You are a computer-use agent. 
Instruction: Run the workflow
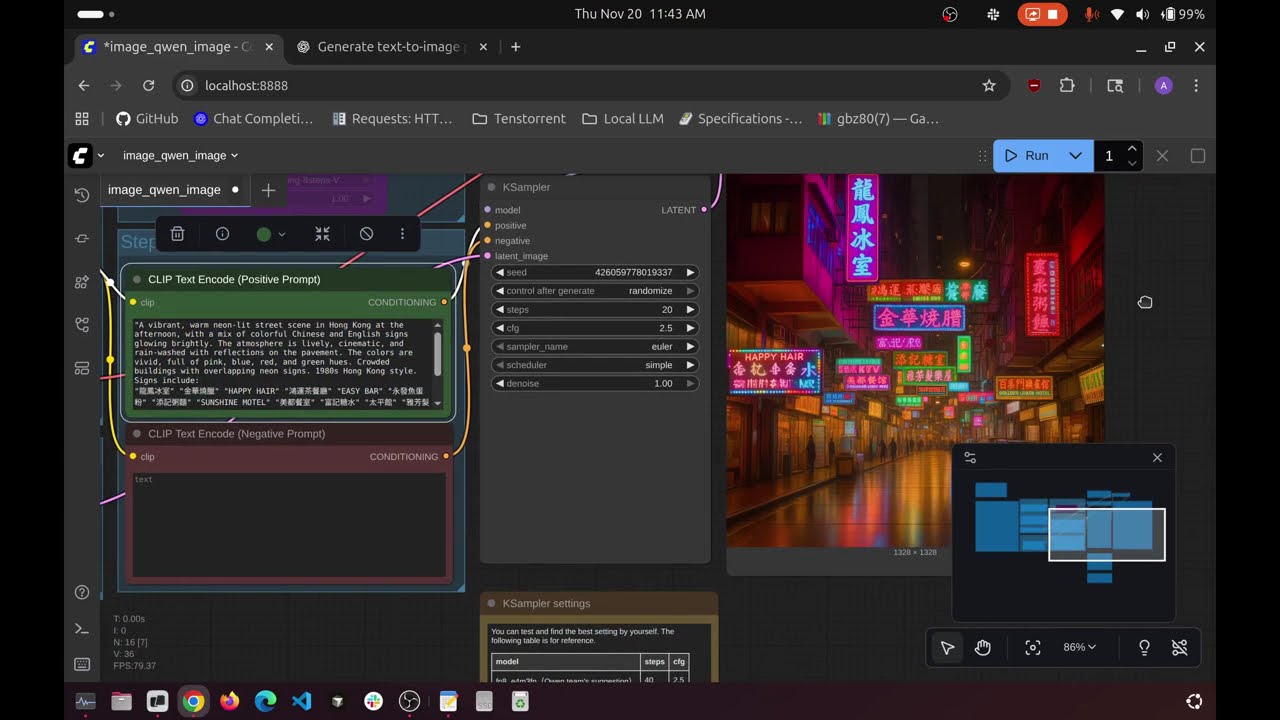point(1027,155)
